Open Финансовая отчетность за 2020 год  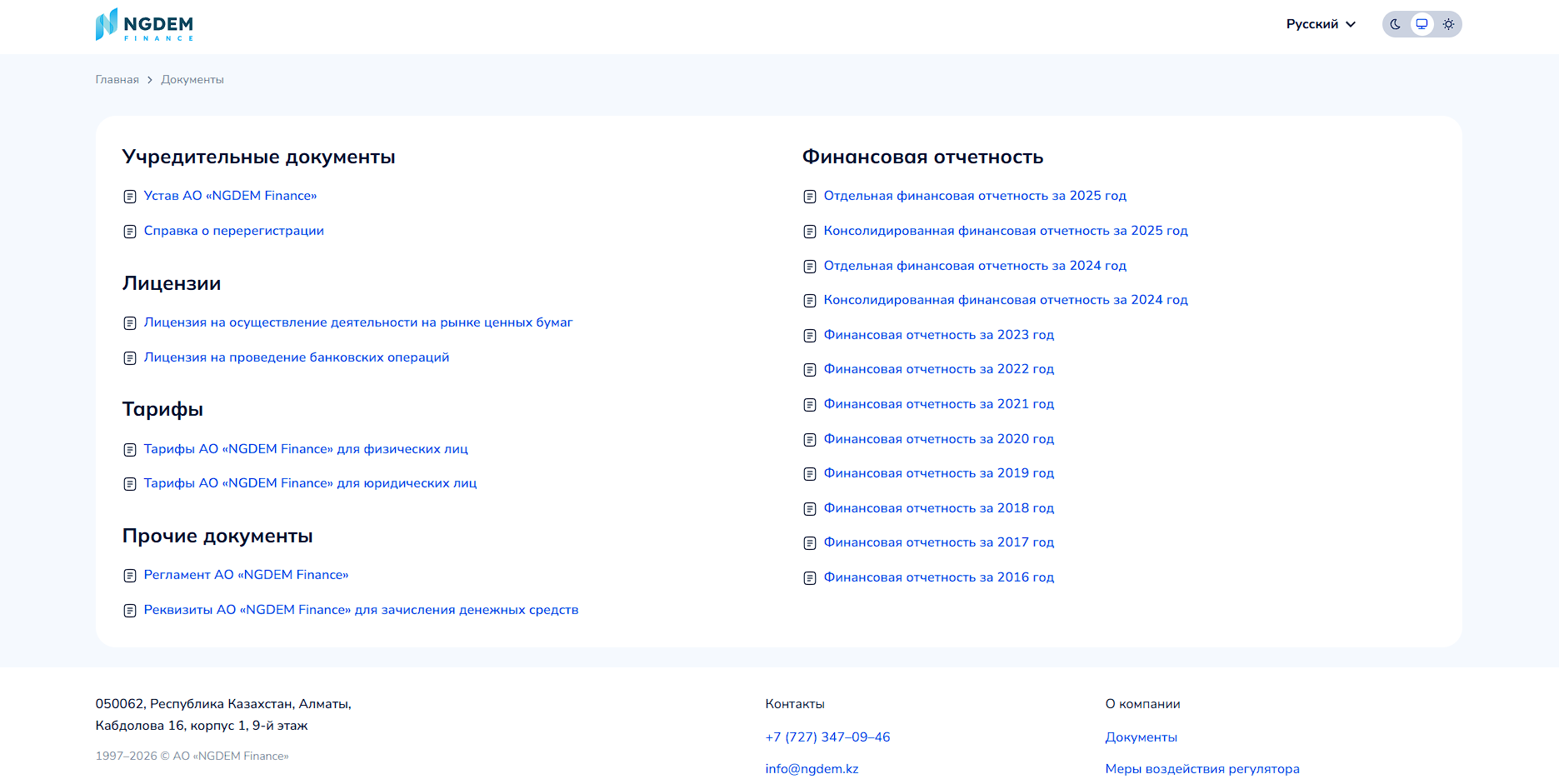939,439
